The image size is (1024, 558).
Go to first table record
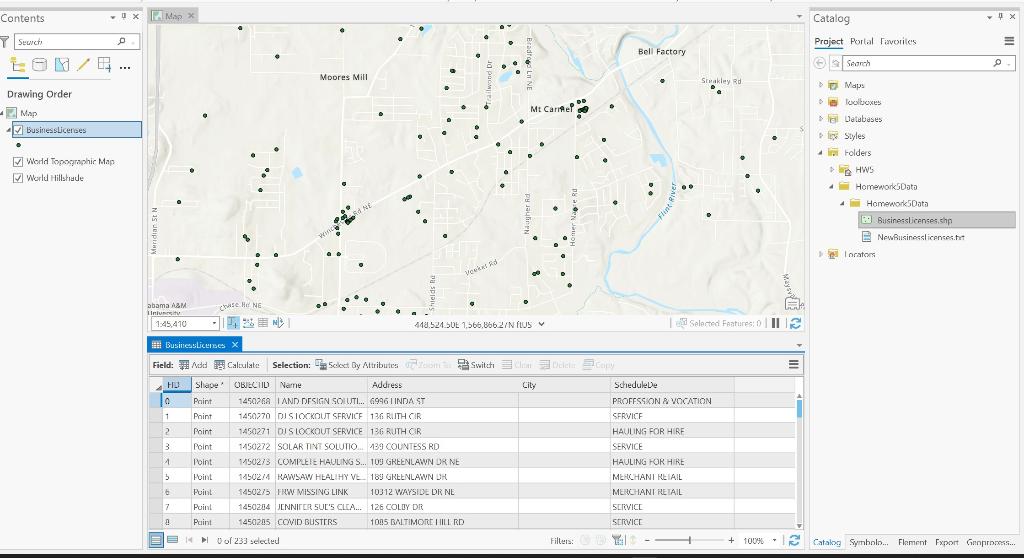pos(189,540)
